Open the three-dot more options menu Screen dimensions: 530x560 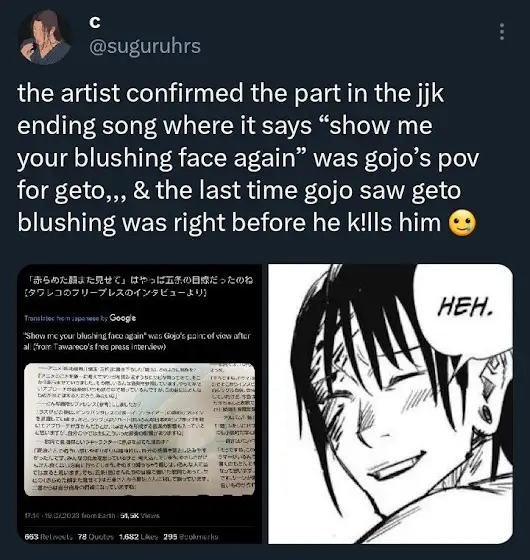(x=502, y=31)
